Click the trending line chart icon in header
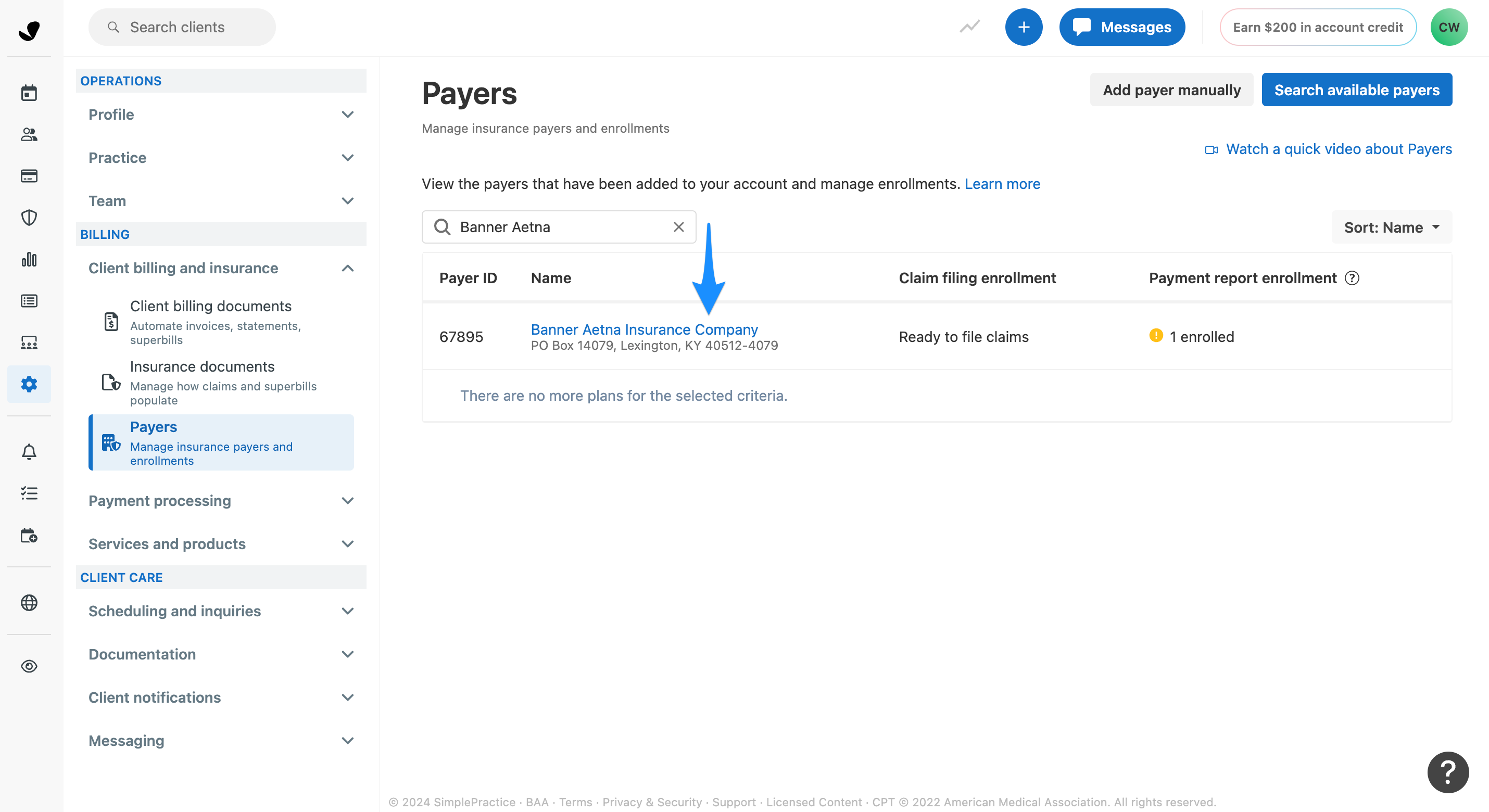The width and height of the screenshot is (1489, 812). (969, 27)
